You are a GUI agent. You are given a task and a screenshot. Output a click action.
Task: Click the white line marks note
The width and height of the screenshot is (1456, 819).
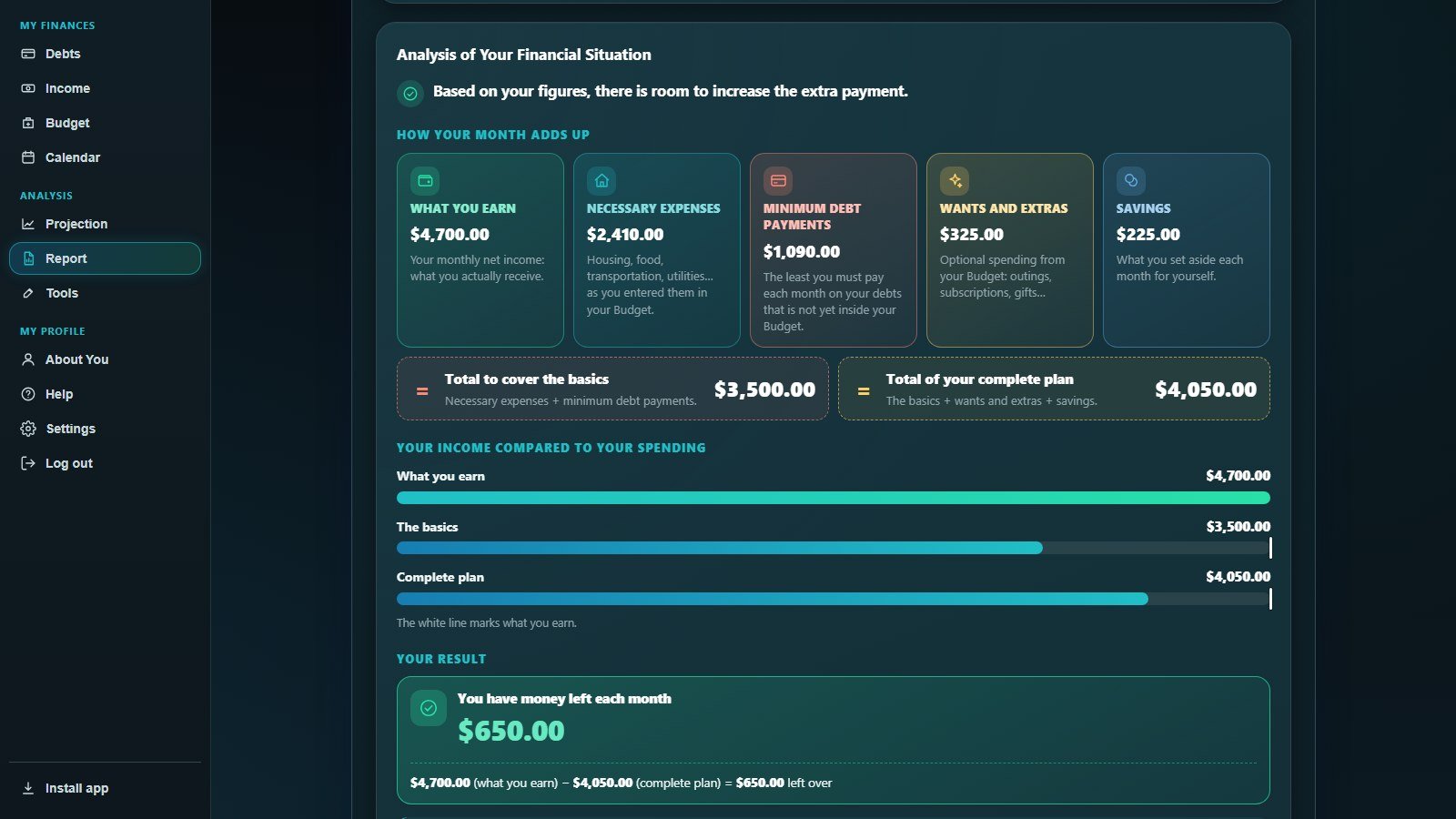click(x=486, y=623)
